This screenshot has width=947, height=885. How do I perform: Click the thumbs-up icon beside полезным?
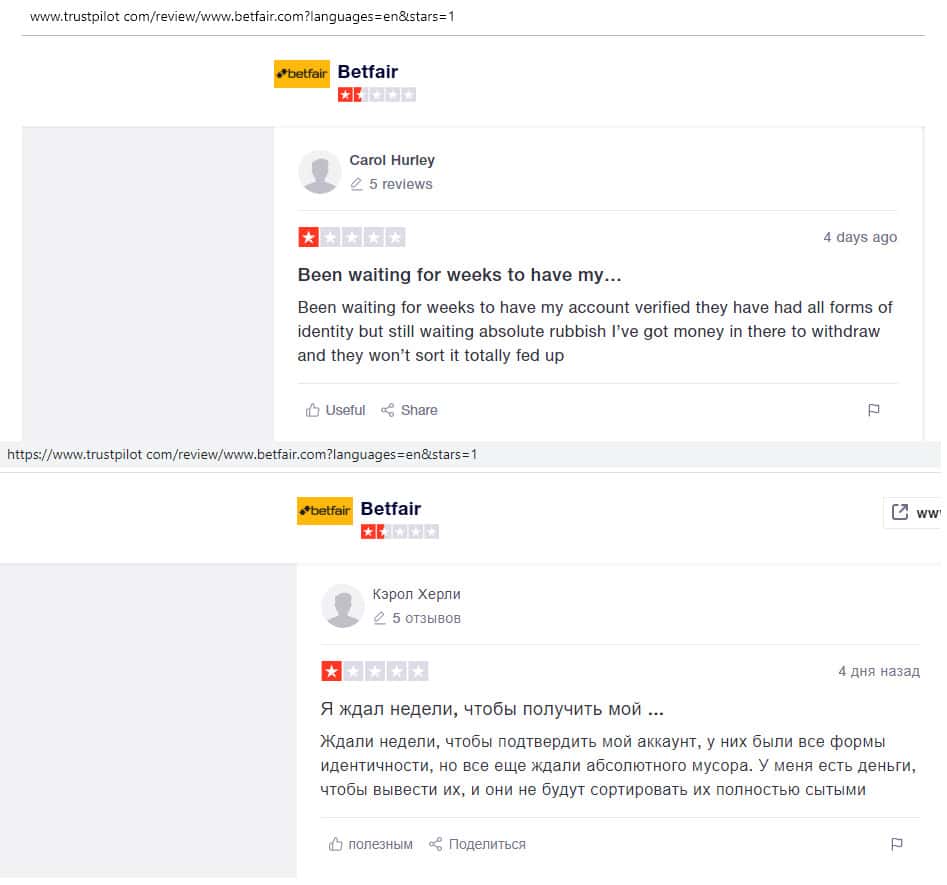[336, 844]
